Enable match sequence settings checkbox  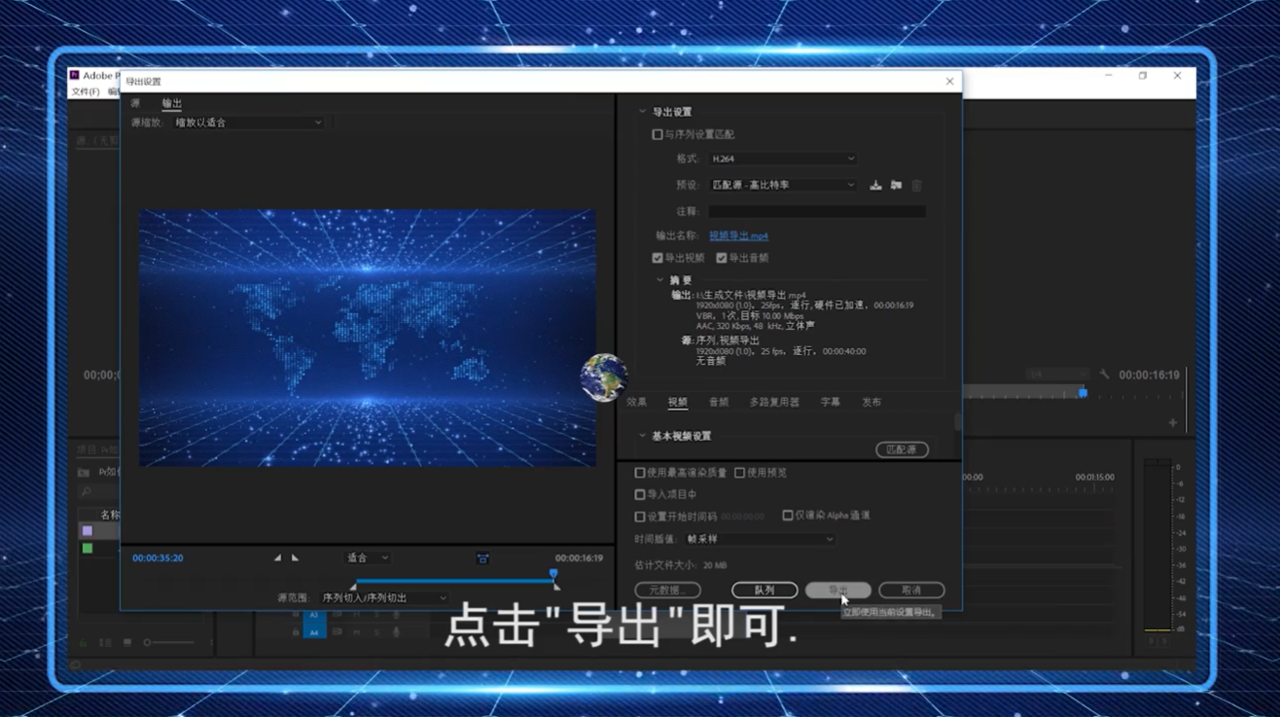657,134
